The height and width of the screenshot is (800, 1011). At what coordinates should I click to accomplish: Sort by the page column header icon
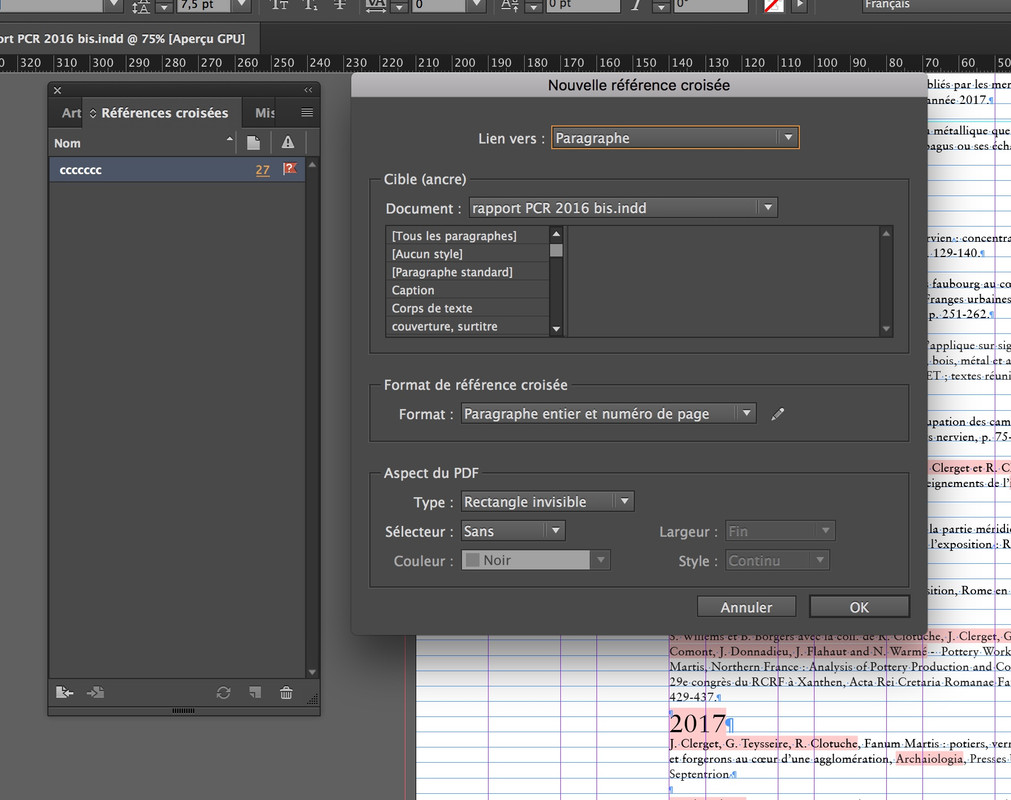coord(253,142)
